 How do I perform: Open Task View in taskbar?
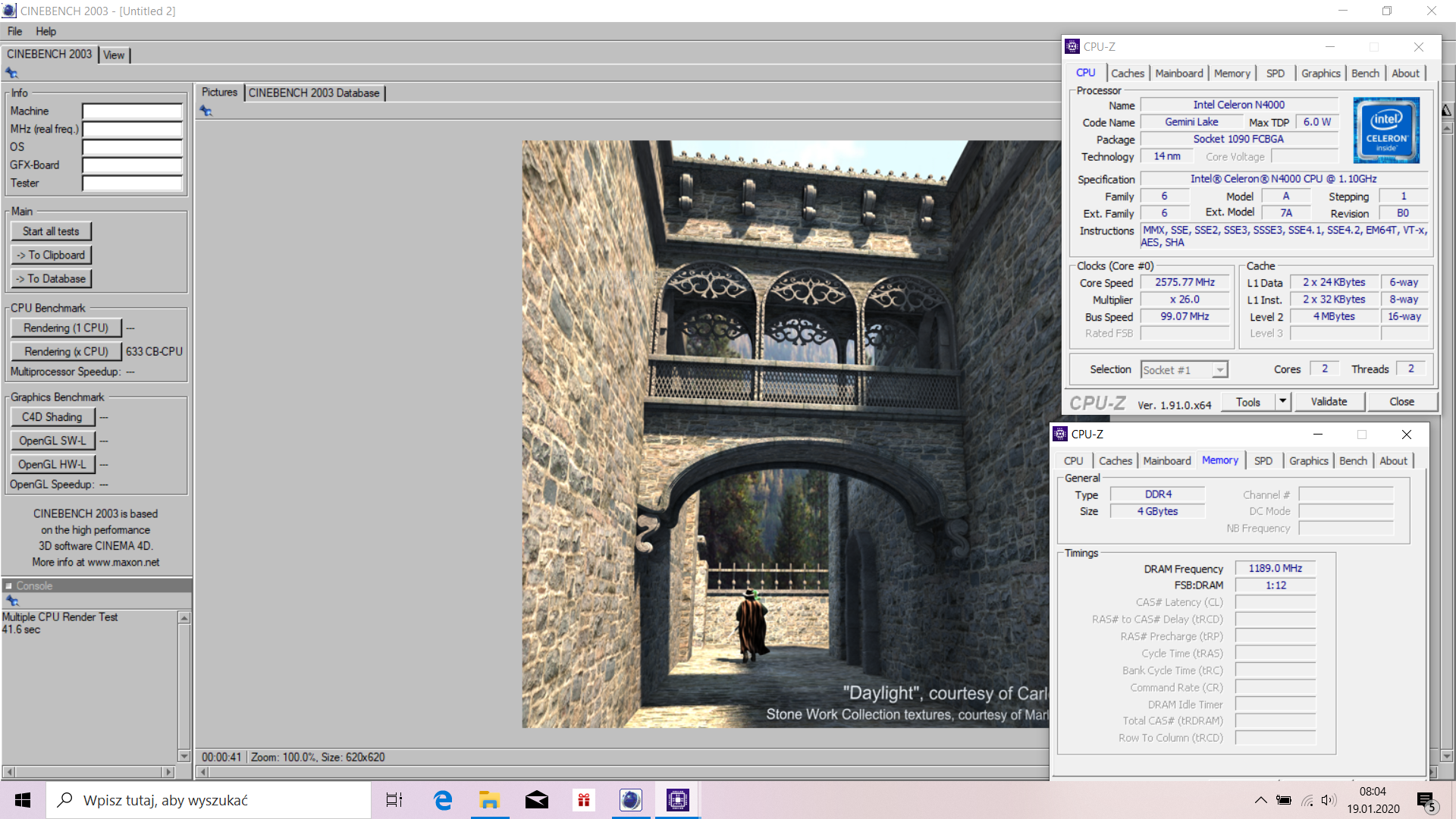(x=394, y=800)
